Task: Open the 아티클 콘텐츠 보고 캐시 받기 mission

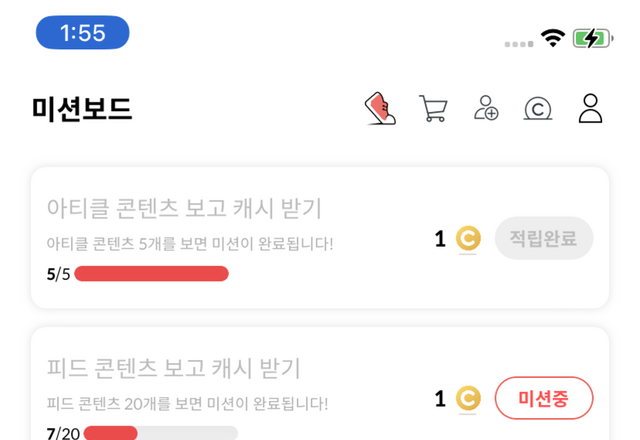Action: tap(184, 208)
